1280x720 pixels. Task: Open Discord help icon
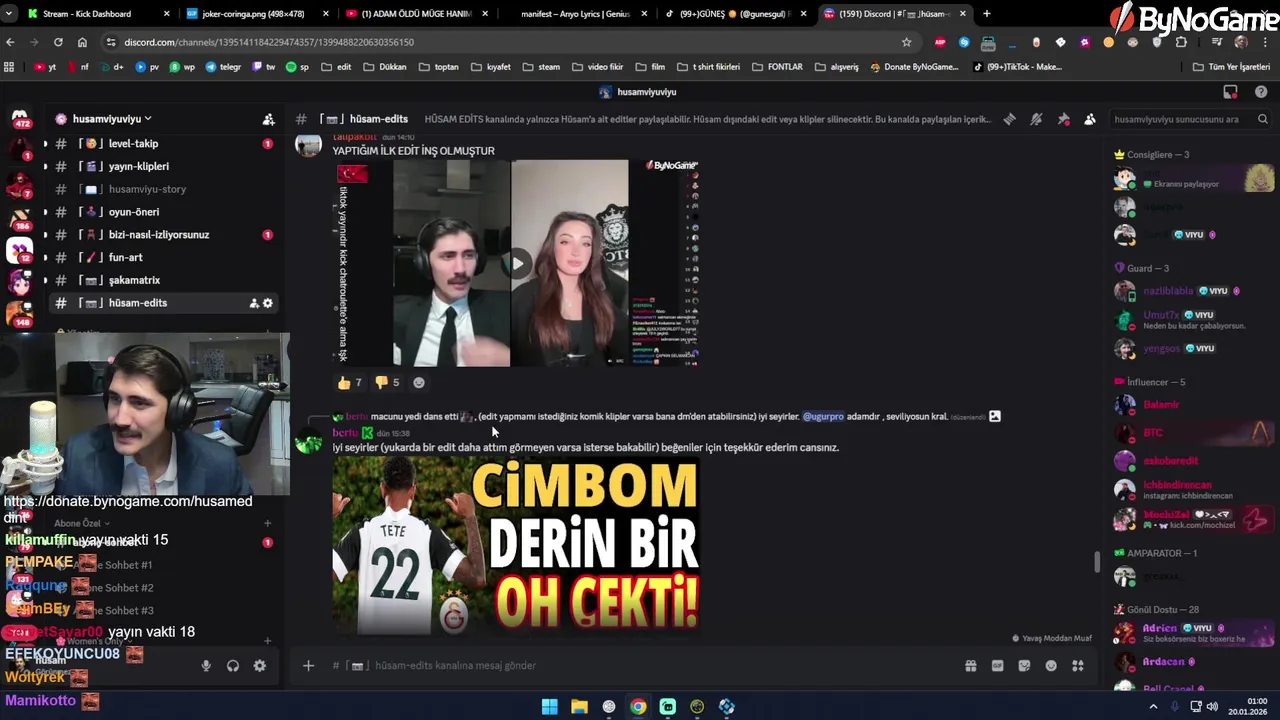[x=1261, y=92]
